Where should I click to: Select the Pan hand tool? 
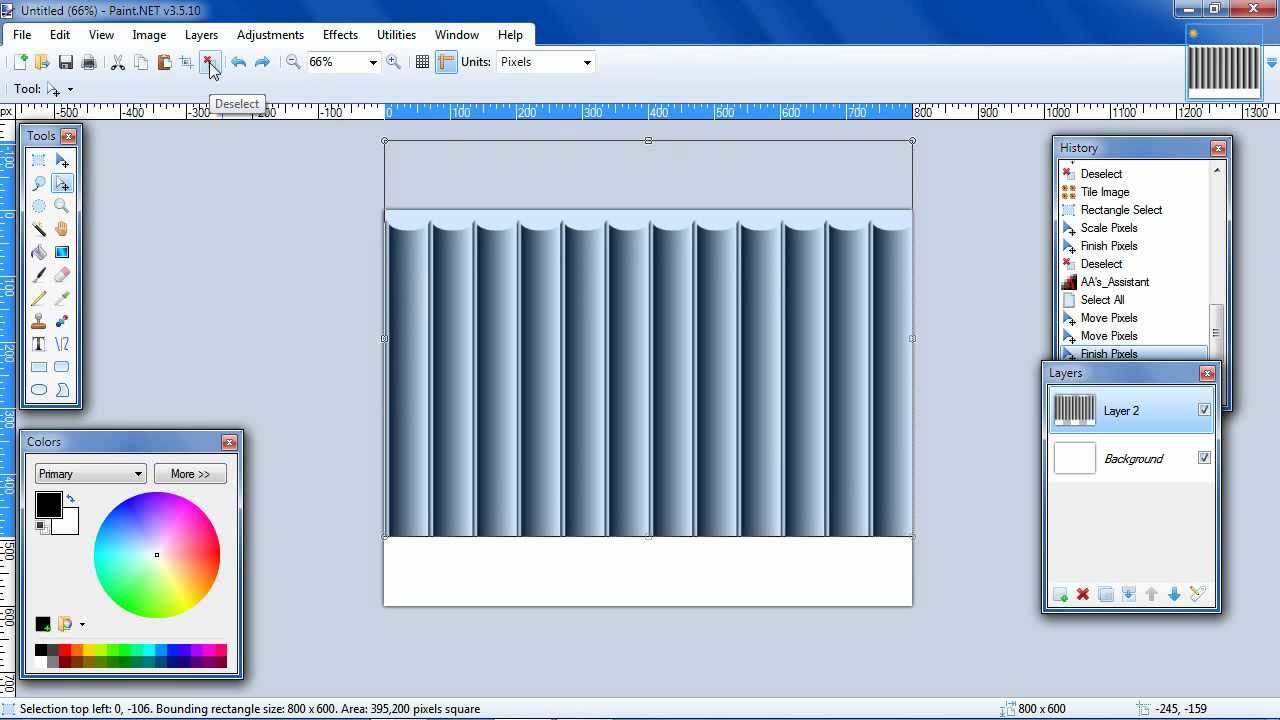coord(62,229)
